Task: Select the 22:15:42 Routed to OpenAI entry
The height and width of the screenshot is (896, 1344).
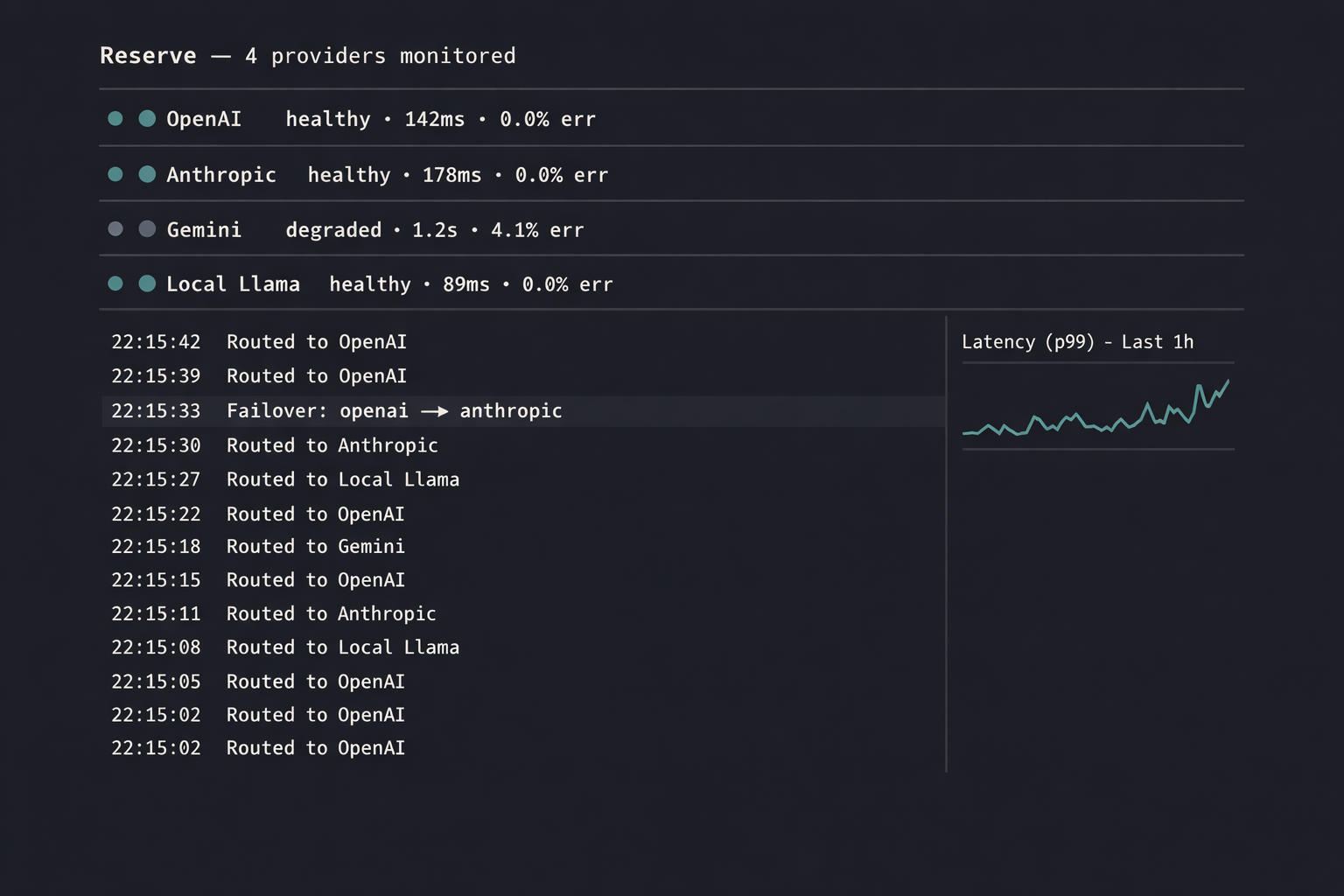Action: 259,342
